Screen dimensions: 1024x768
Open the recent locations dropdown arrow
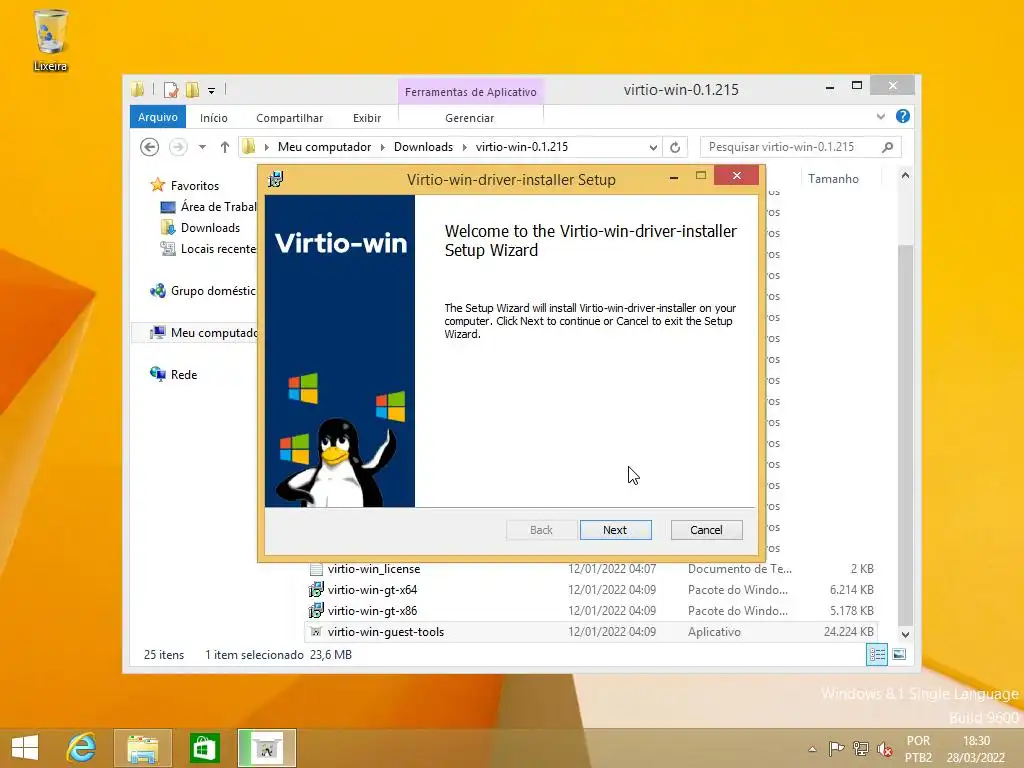[202, 147]
